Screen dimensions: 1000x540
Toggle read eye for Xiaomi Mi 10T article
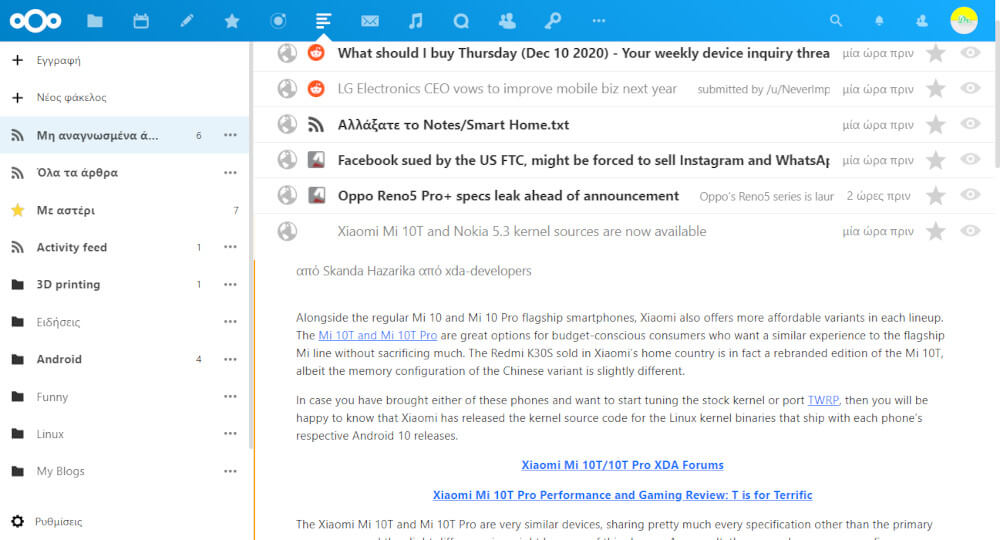pos(970,231)
